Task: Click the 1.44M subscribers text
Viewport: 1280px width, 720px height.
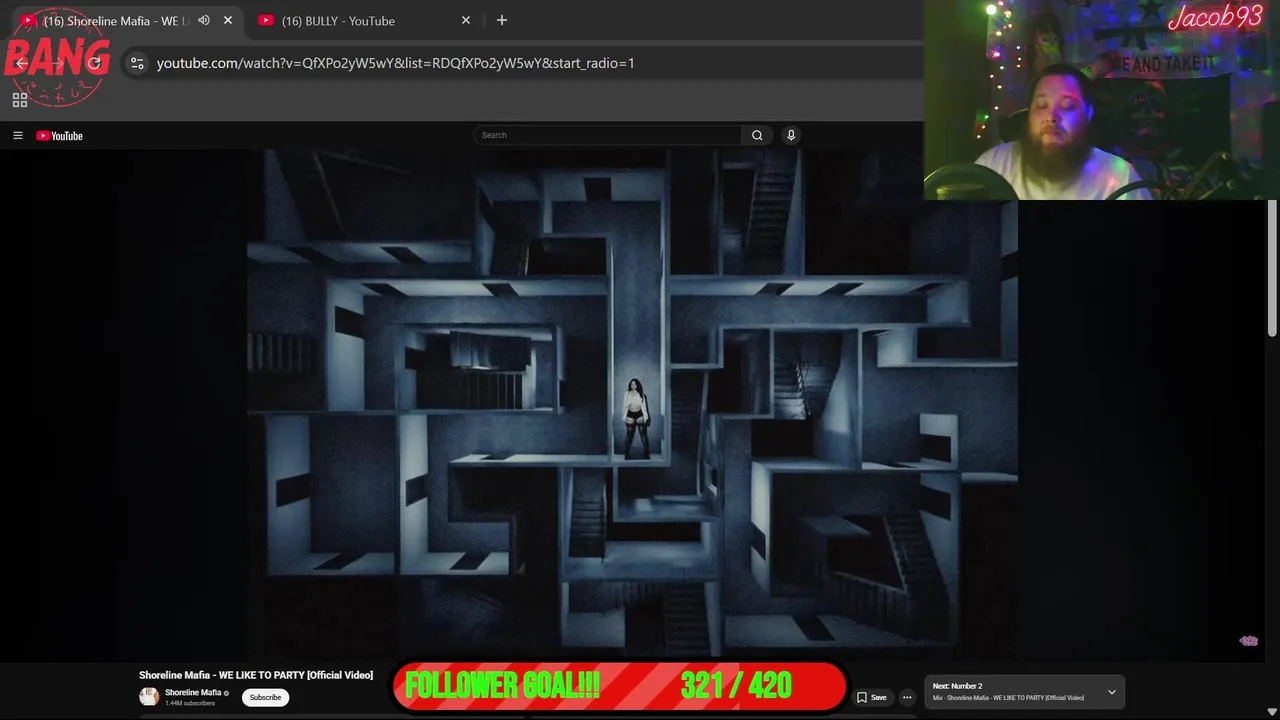Action: pyautogui.click(x=190, y=703)
